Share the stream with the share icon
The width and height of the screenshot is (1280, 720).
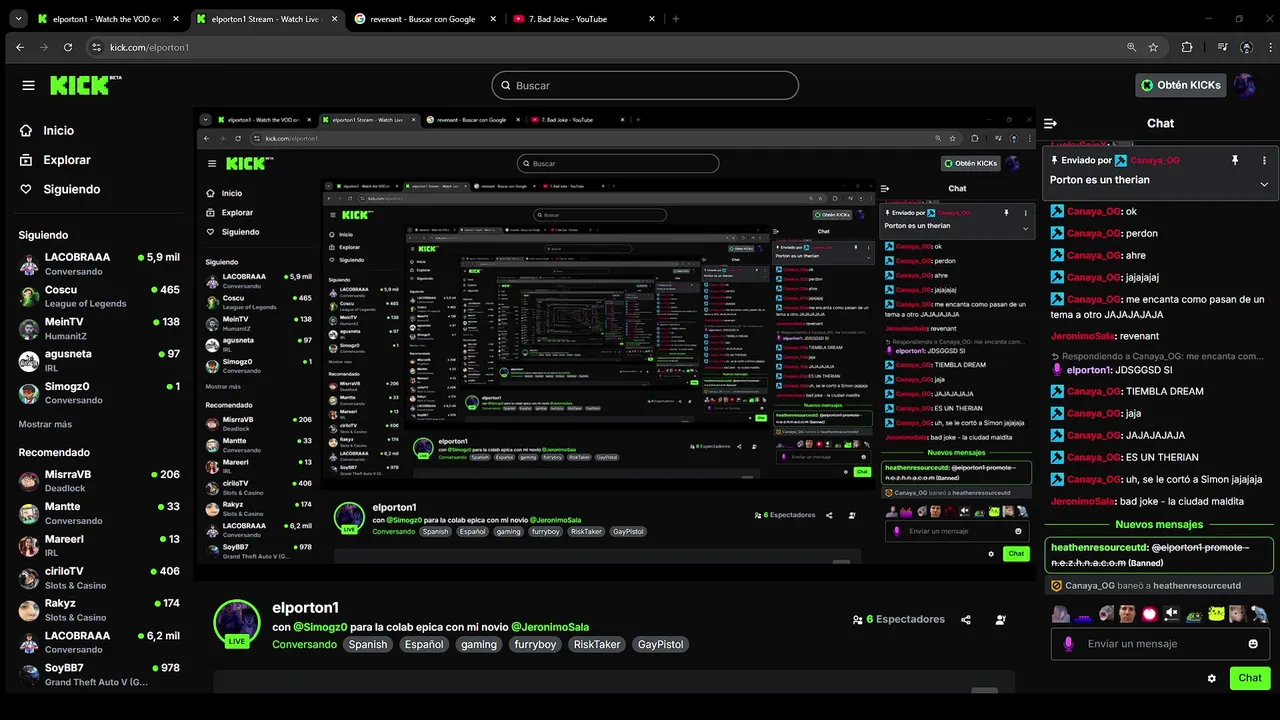(966, 620)
